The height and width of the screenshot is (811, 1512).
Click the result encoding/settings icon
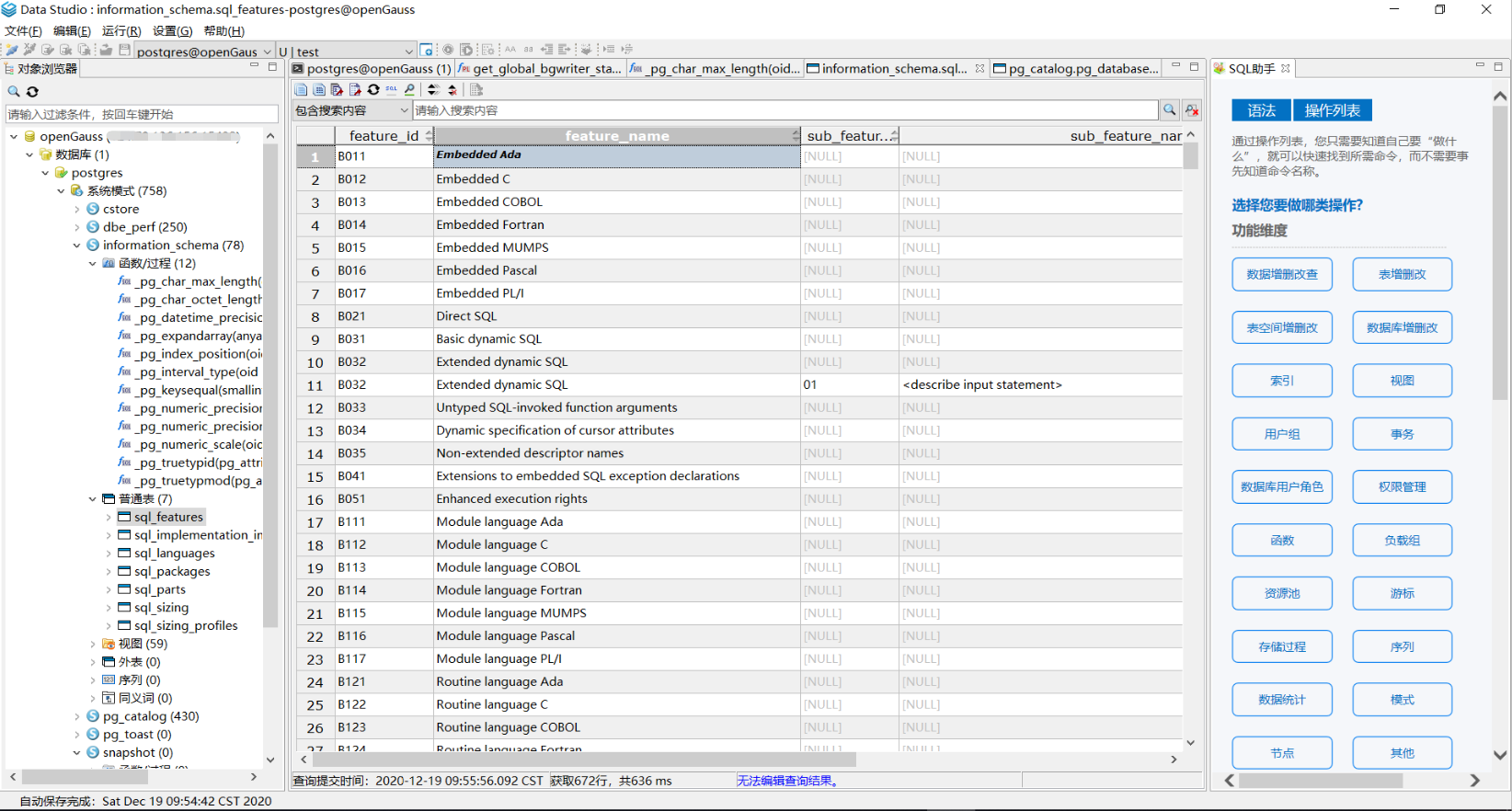tap(476, 89)
